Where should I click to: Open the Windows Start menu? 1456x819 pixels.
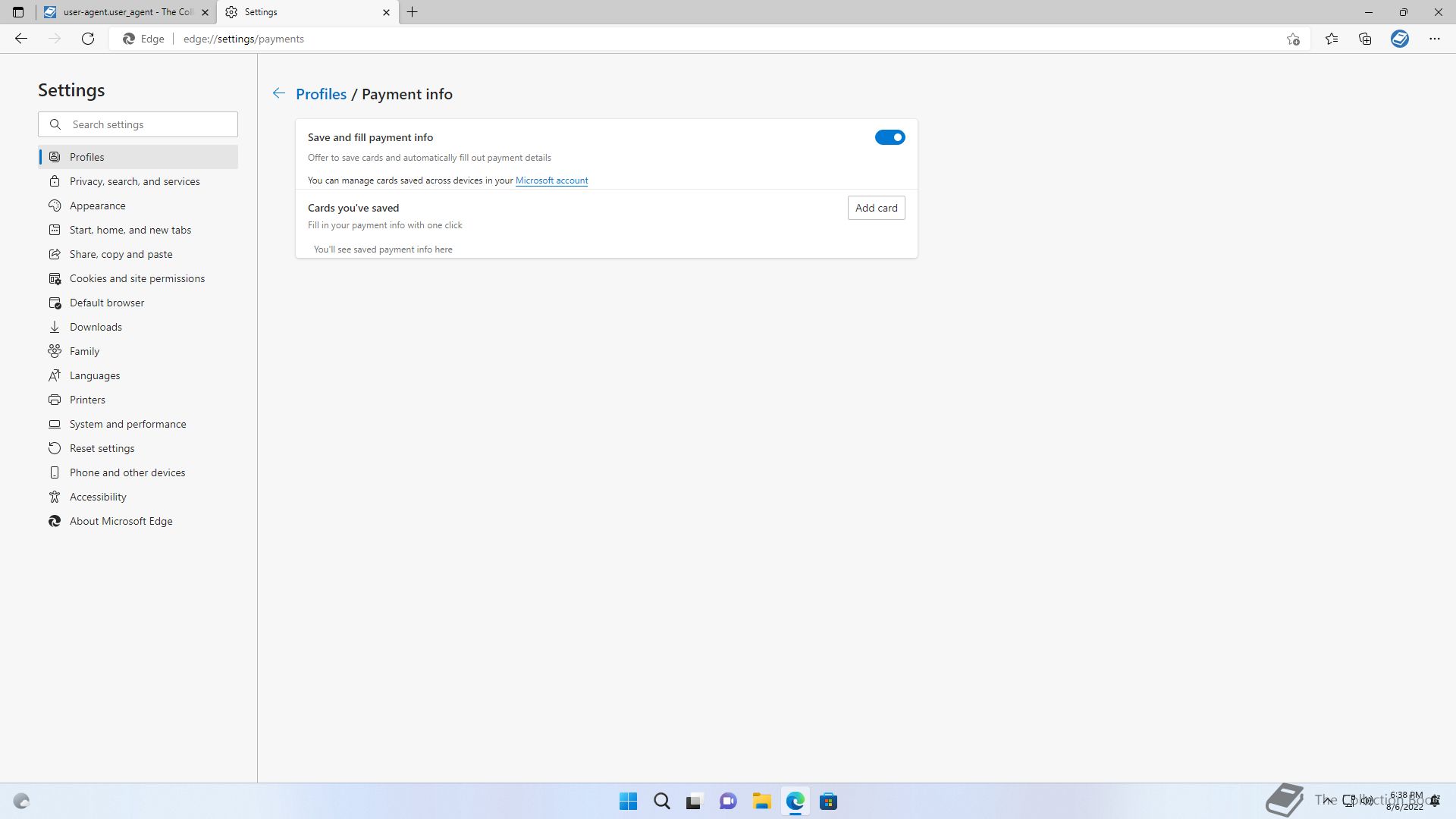click(x=628, y=802)
